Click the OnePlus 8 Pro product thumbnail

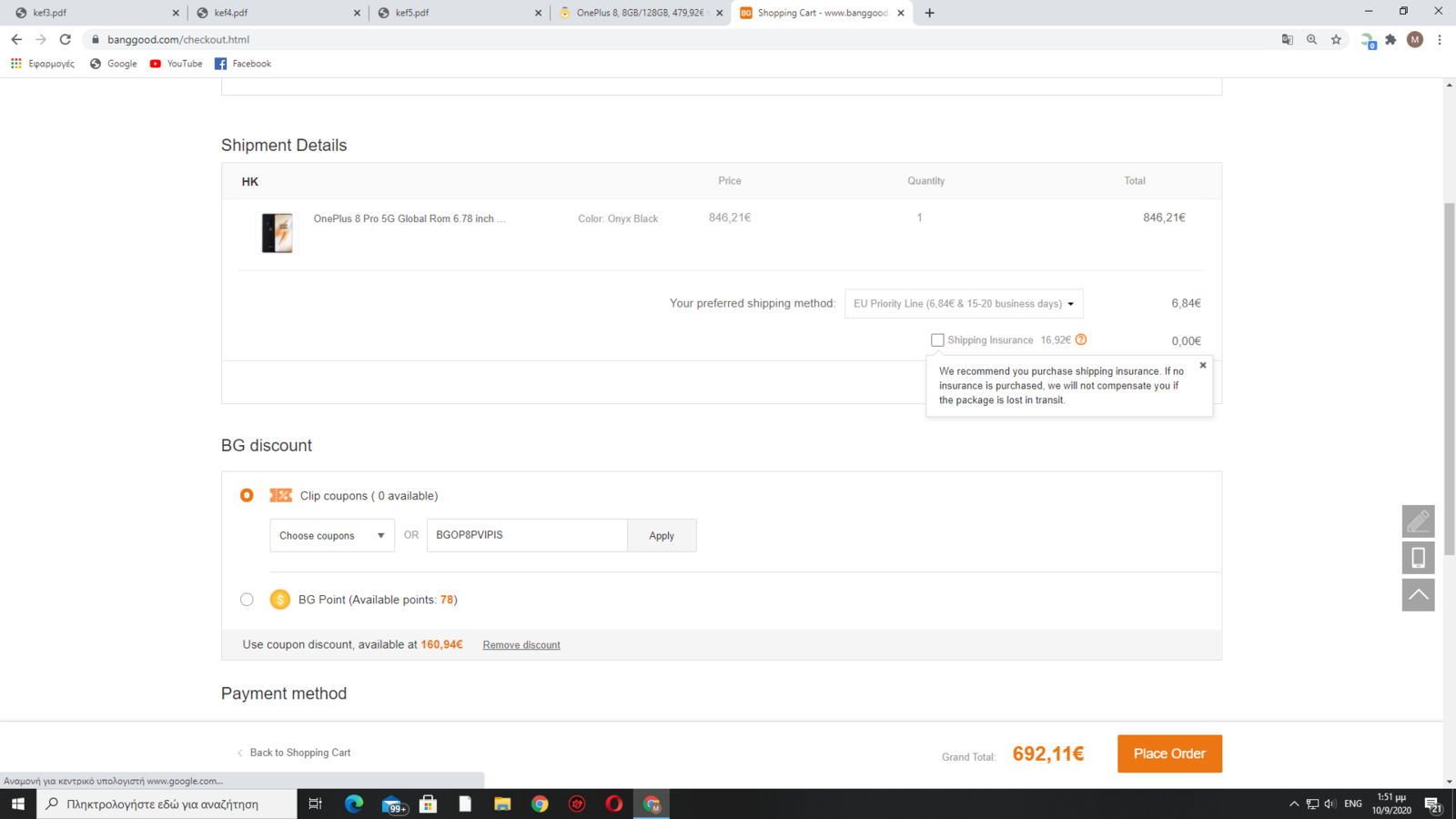click(278, 233)
